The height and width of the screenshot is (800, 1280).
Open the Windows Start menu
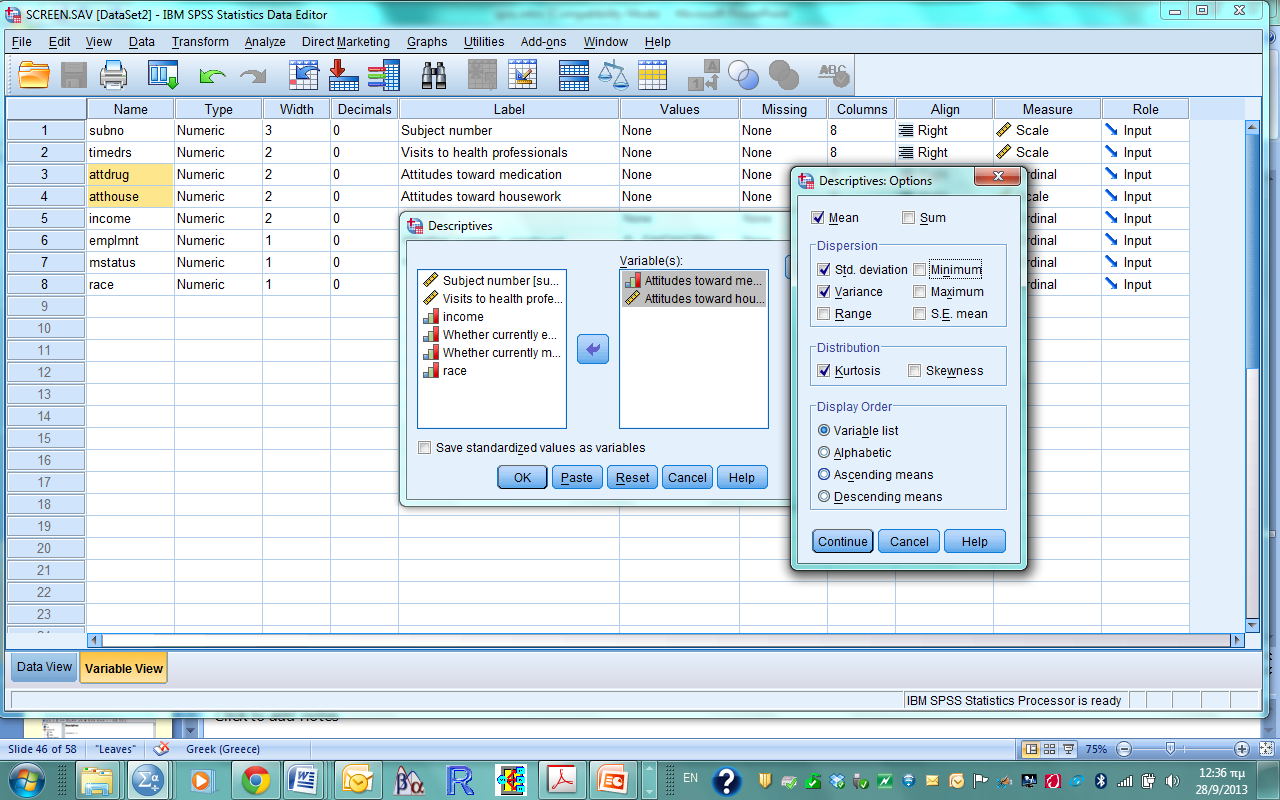pyautogui.click(x=27, y=779)
